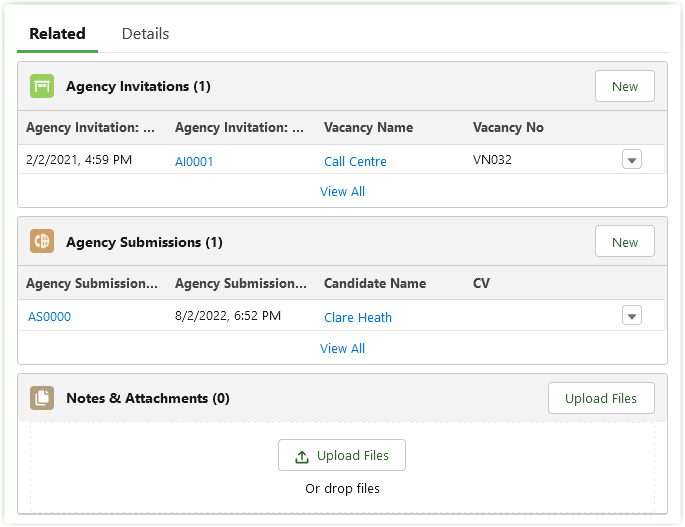The height and width of the screenshot is (527, 685).
Task: Open the Call Centre vacancy link
Action: [355, 161]
